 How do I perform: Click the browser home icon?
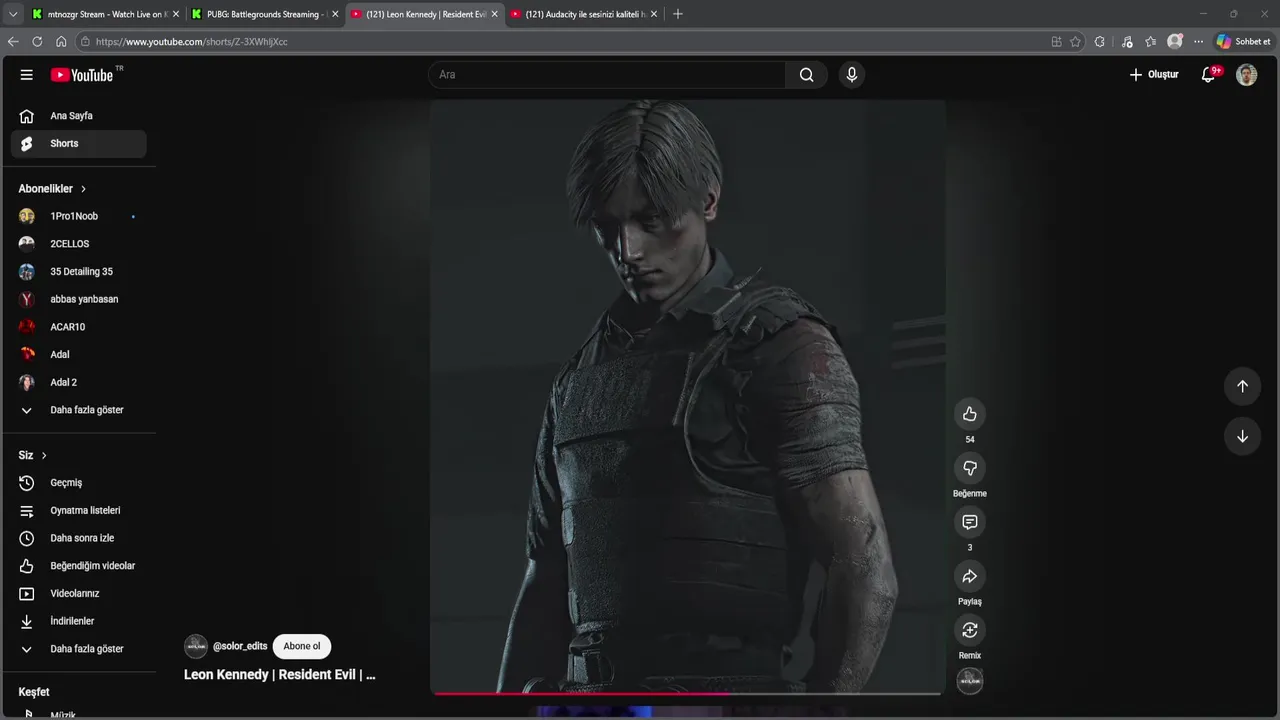(x=61, y=42)
